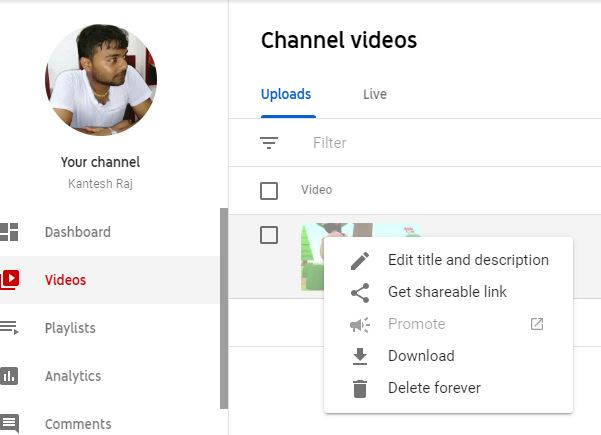Switch to the Live tab

(375, 94)
